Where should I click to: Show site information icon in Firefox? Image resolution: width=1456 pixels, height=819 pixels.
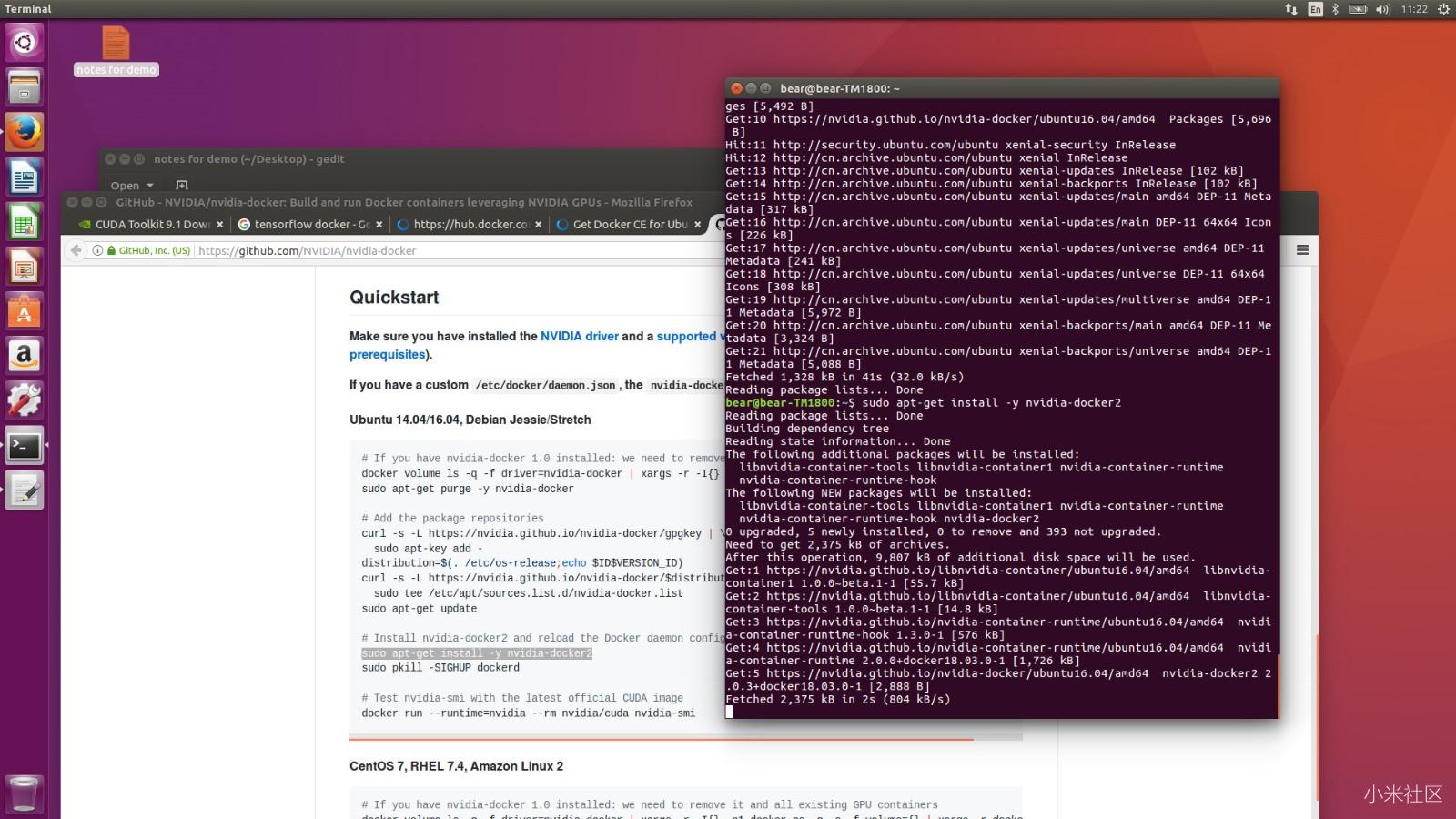tap(97, 250)
